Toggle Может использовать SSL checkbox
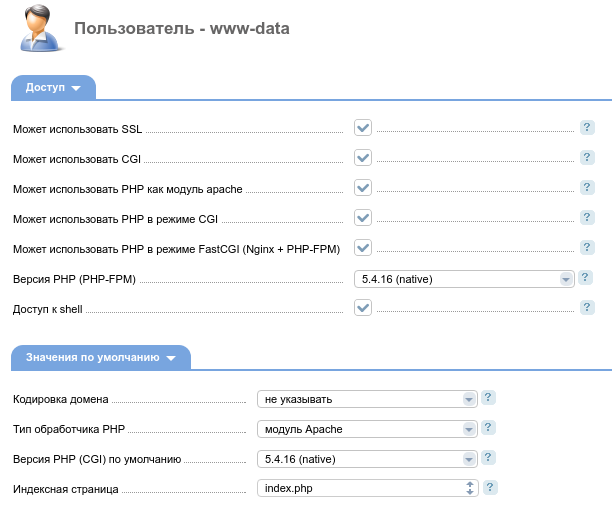The image size is (612, 514). pyautogui.click(x=363, y=128)
